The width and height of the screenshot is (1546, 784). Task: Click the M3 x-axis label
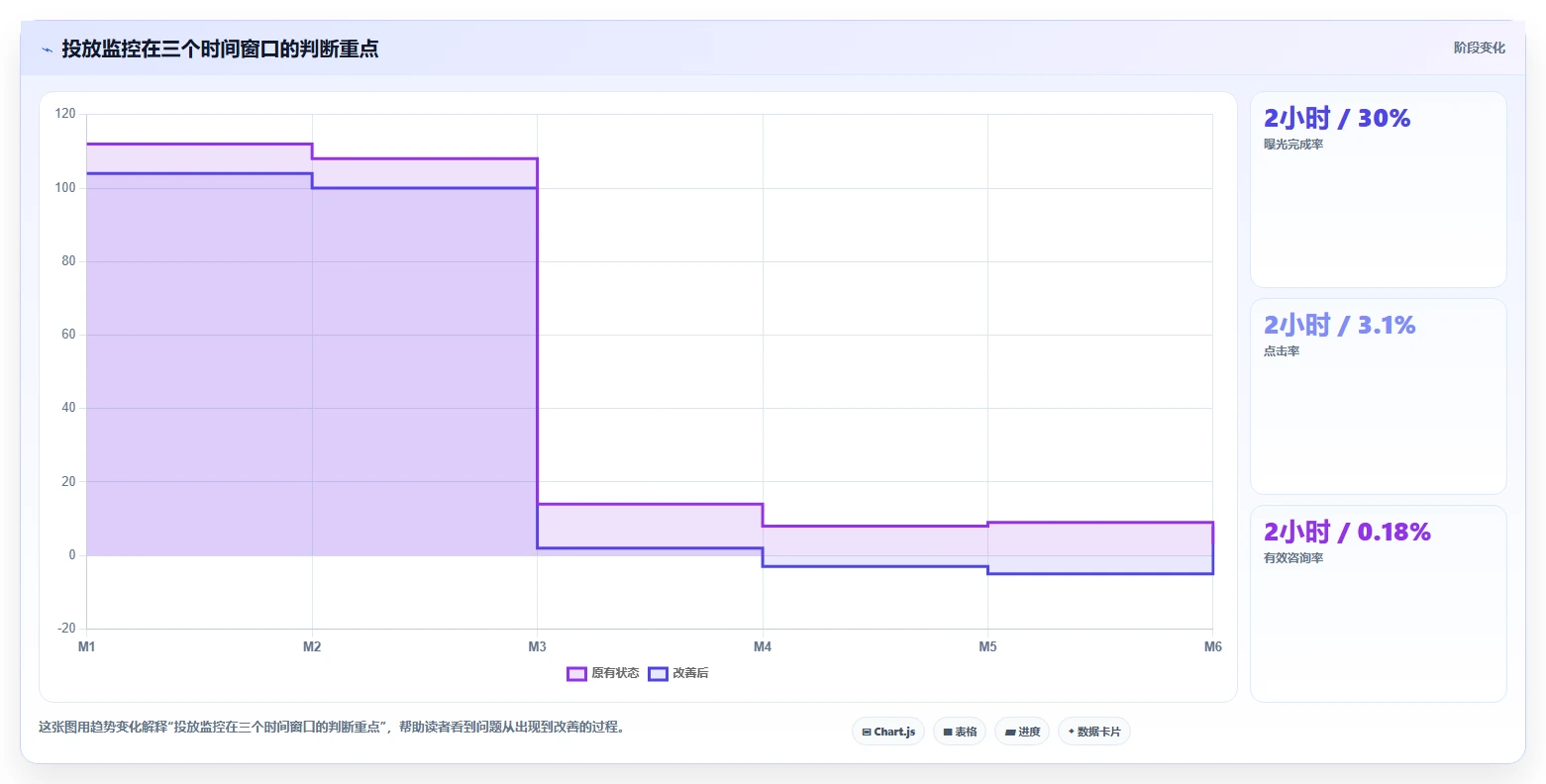pos(537,647)
